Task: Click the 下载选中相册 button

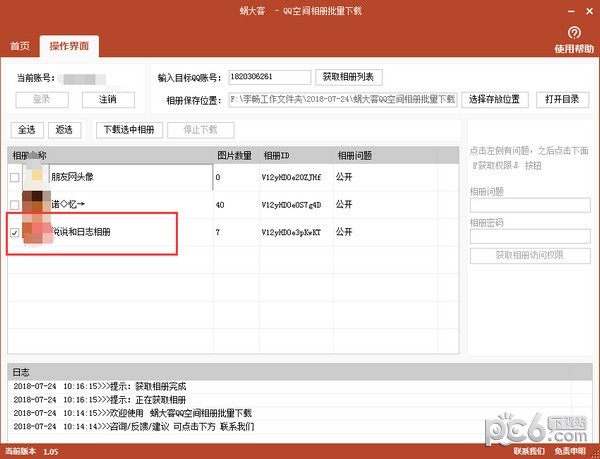Action: (129, 130)
